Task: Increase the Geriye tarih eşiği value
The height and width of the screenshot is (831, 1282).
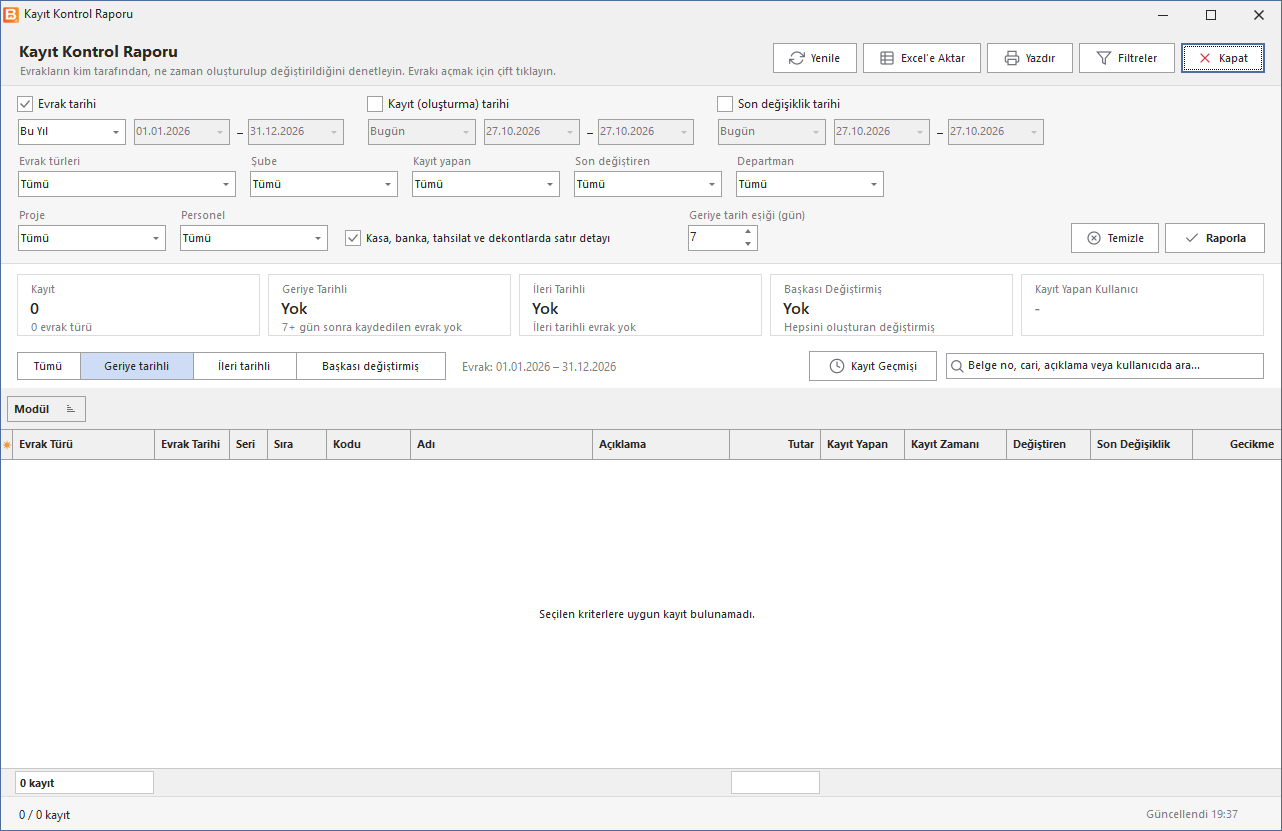Action: [748, 231]
